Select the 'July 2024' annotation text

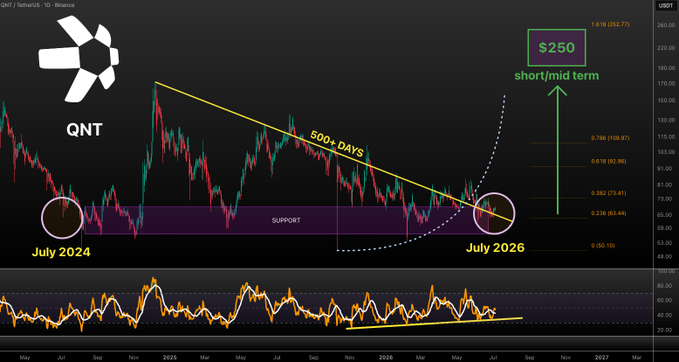tap(61, 252)
